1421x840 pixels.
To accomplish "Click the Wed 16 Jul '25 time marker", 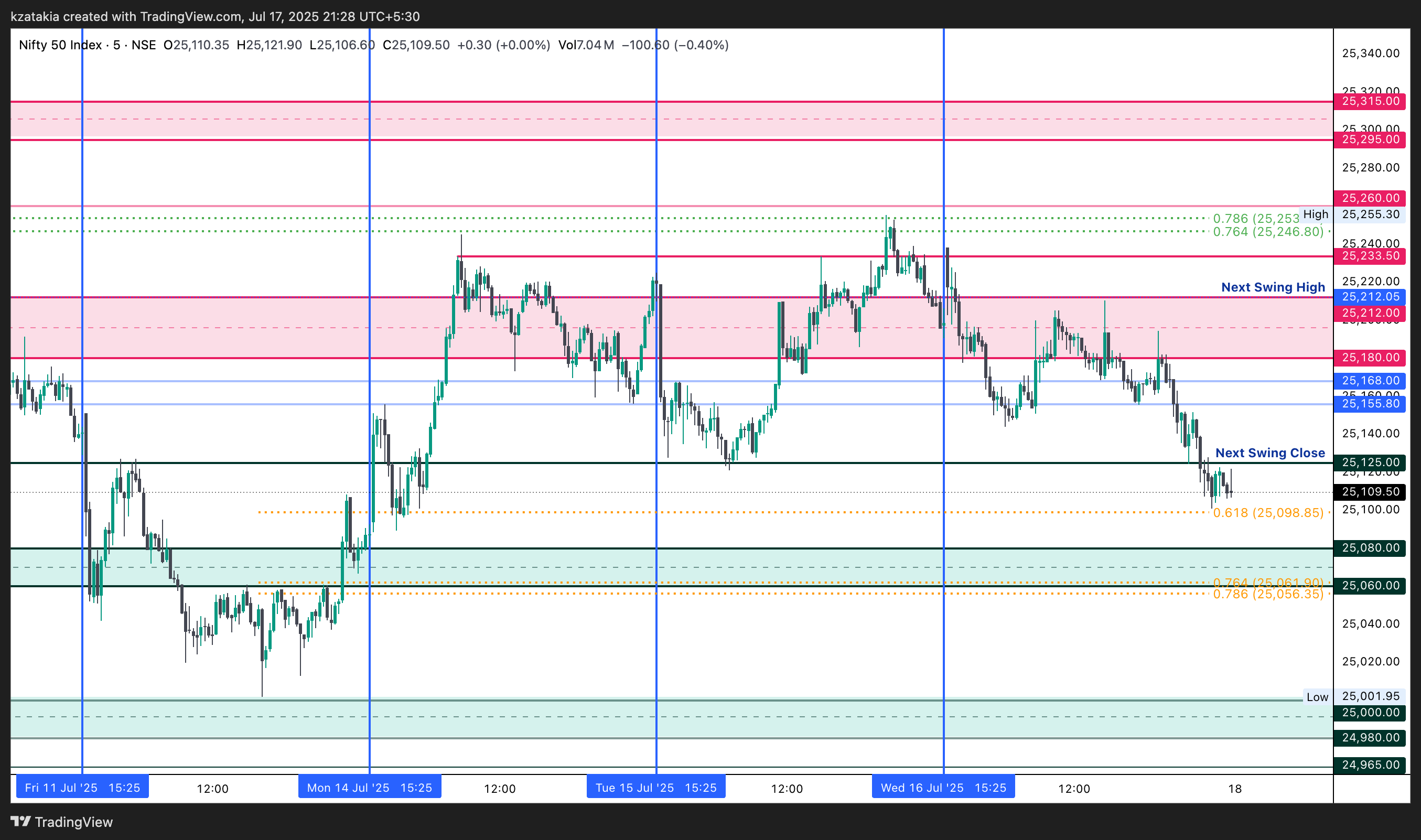I will (943, 788).
